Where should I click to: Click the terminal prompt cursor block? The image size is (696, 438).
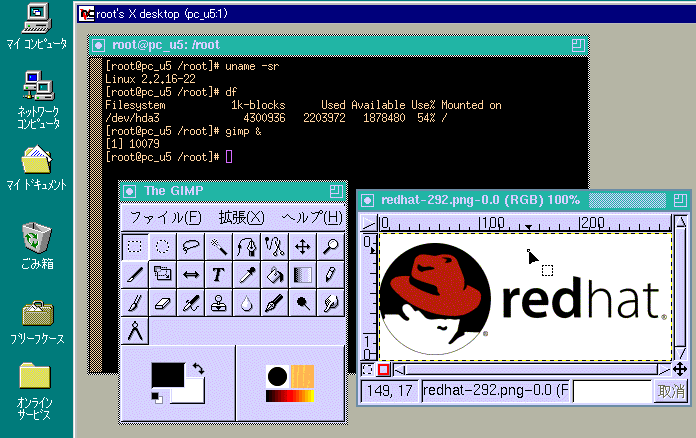[229, 157]
